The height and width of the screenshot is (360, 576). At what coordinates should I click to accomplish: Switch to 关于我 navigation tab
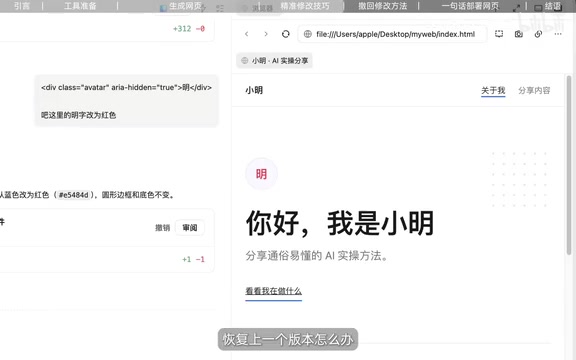(x=493, y=90)
